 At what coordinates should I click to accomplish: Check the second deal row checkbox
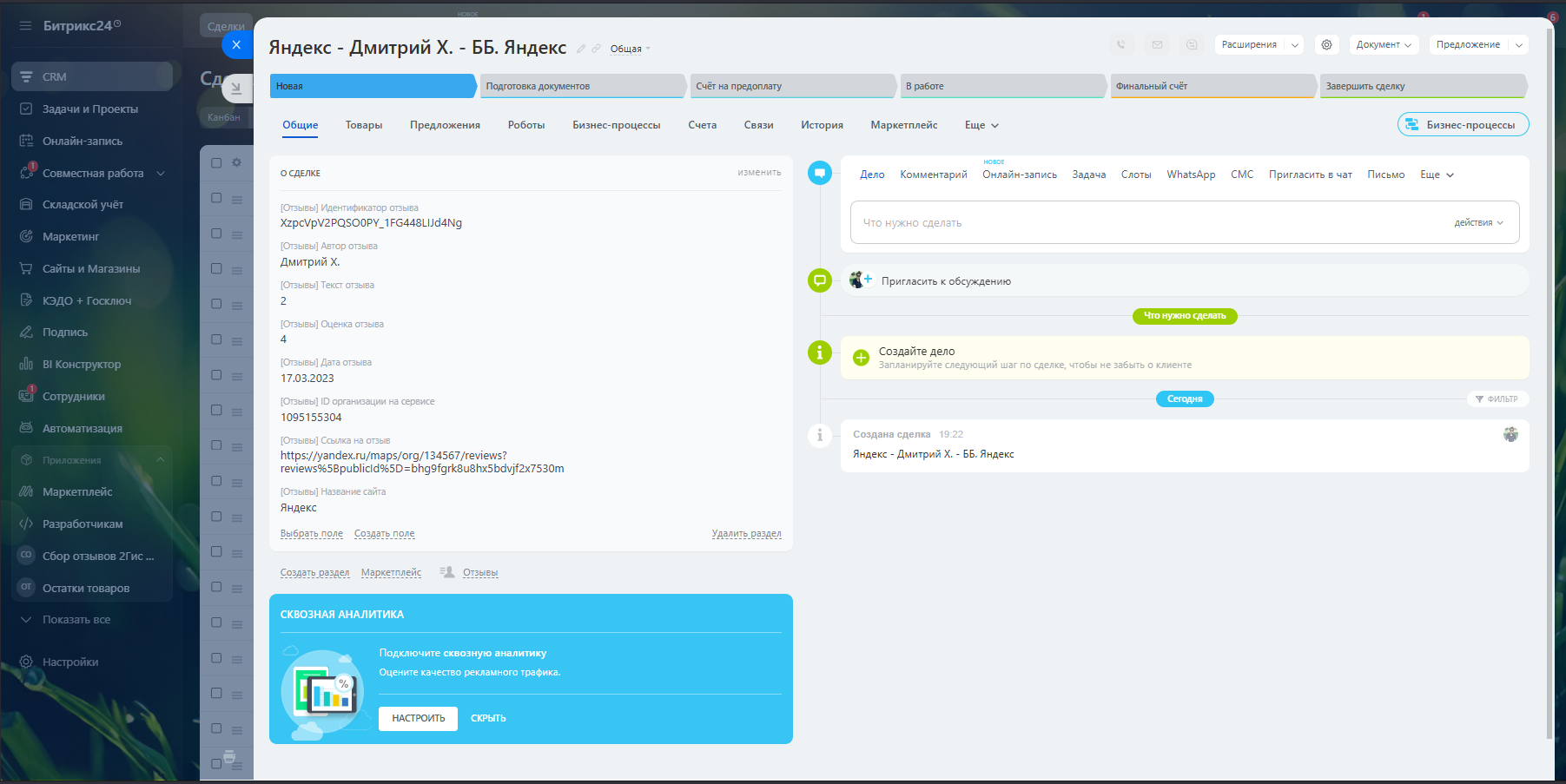(x=216, y=234)
